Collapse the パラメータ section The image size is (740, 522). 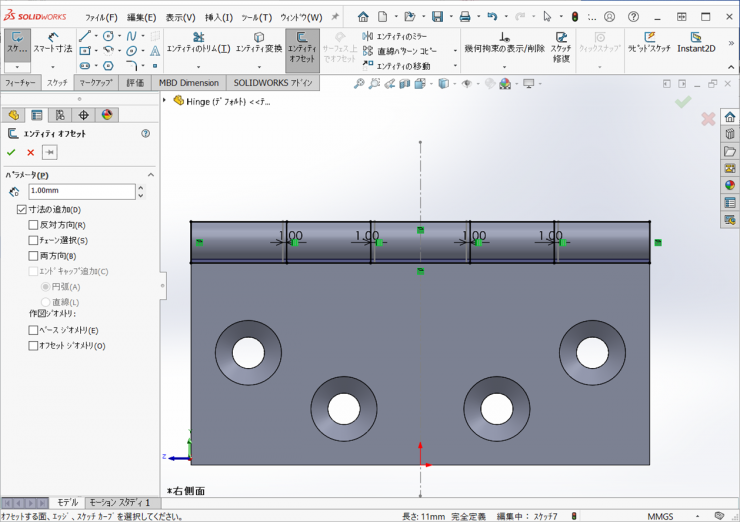click(x=151, y=175)
